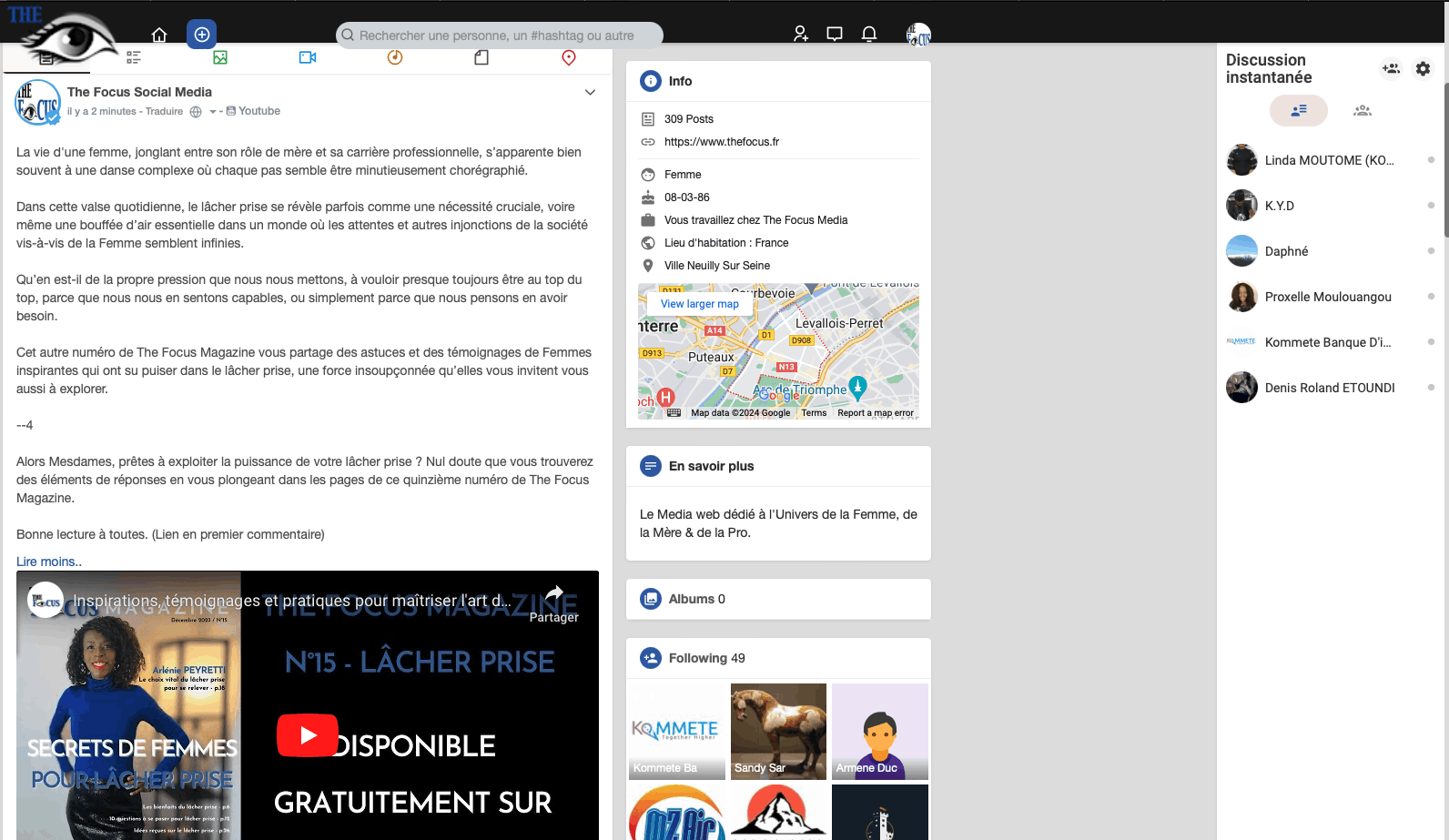Select the contacts chat tab

tap(1299, 110)
